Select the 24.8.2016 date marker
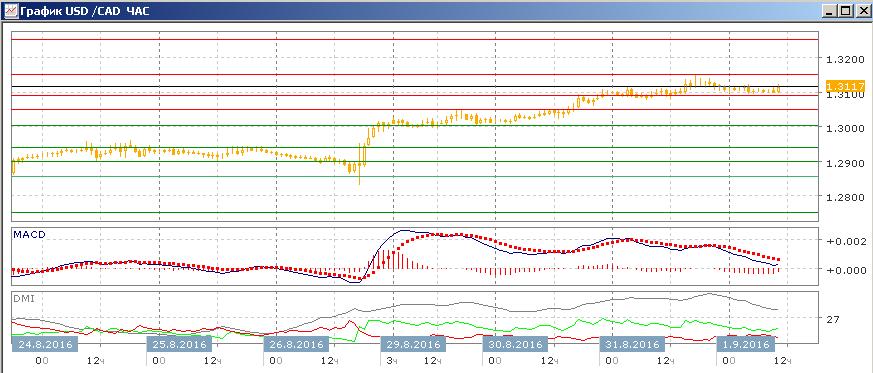The height and width of the screenshot is (373, 873). tap(46, 344)
